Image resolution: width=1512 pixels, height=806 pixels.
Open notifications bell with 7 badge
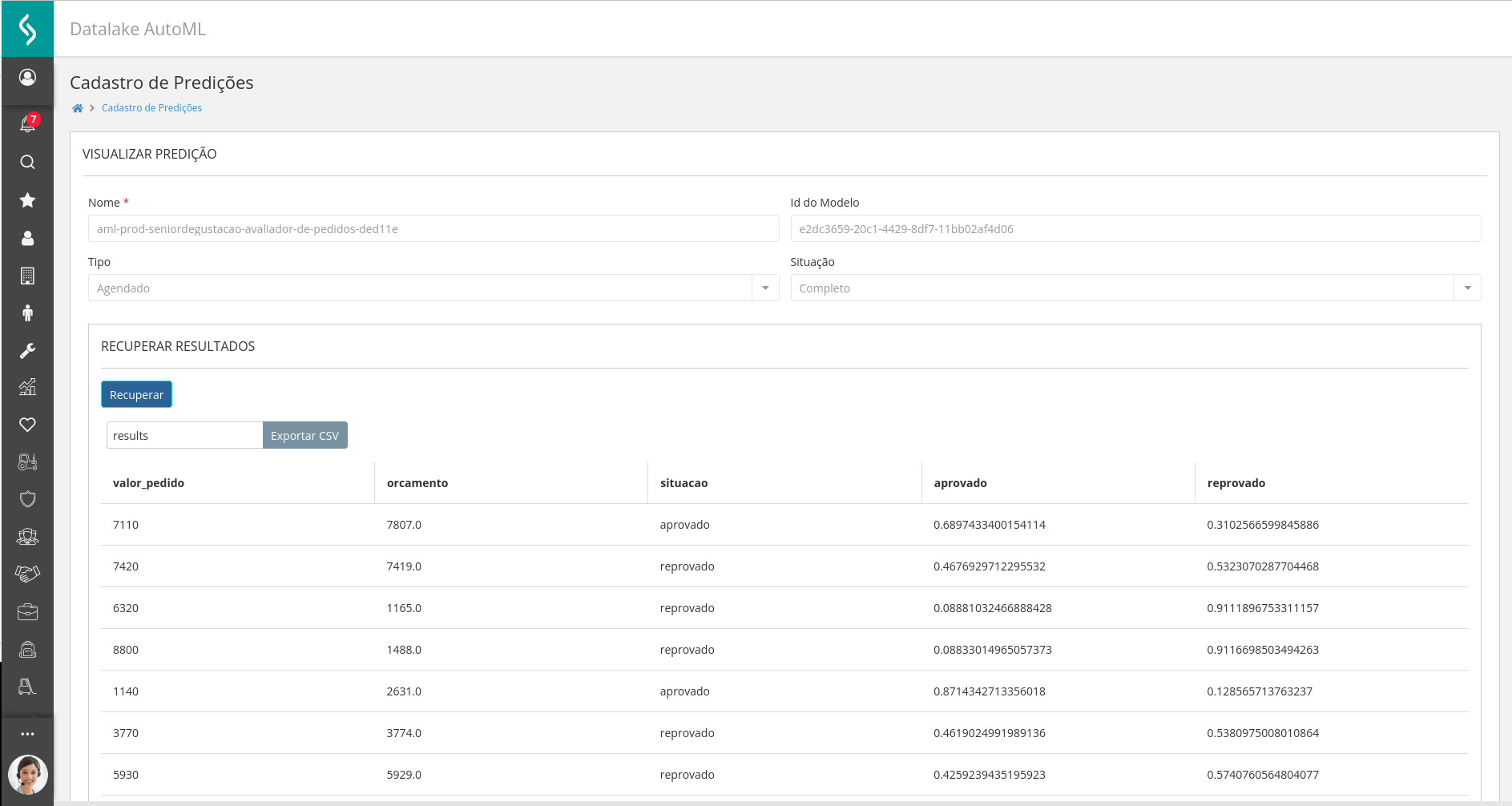tap(28, 123)
